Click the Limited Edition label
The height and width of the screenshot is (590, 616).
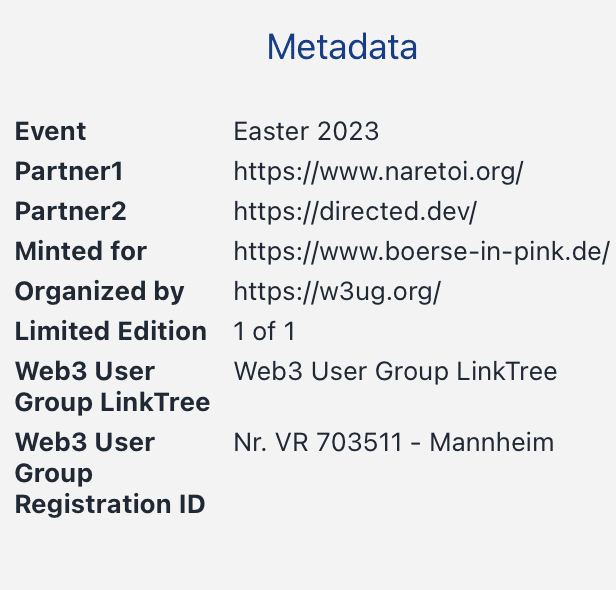click(x=111, y=331)
